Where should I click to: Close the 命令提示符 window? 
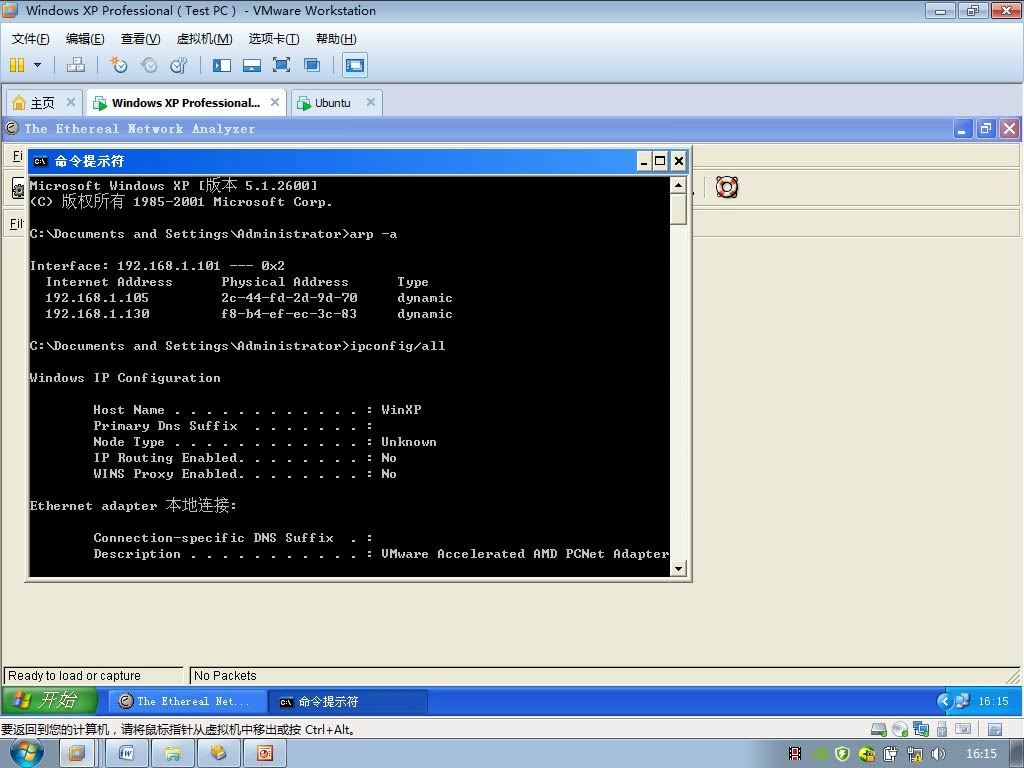[x=679, y=161]
